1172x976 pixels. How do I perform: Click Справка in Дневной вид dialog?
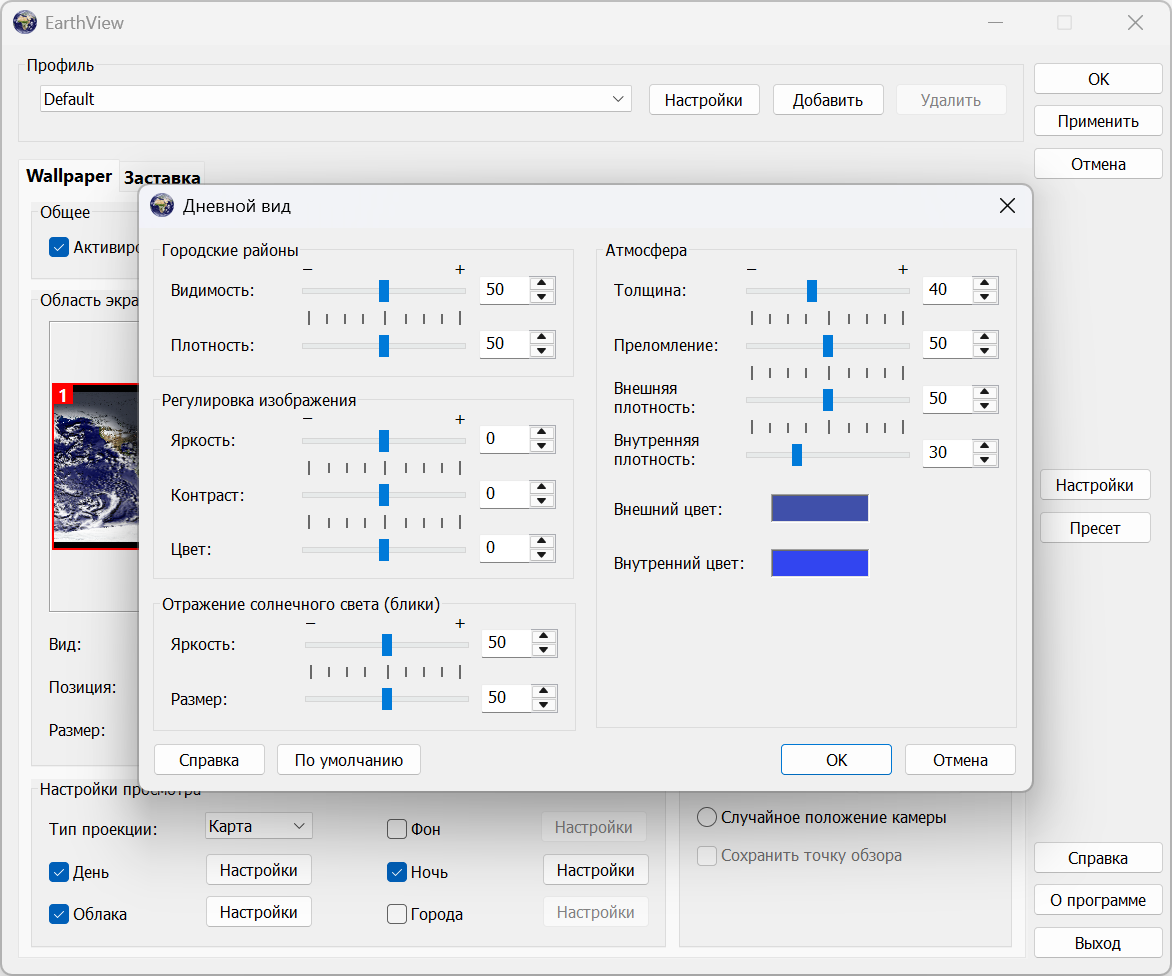[x=209, y=760]
